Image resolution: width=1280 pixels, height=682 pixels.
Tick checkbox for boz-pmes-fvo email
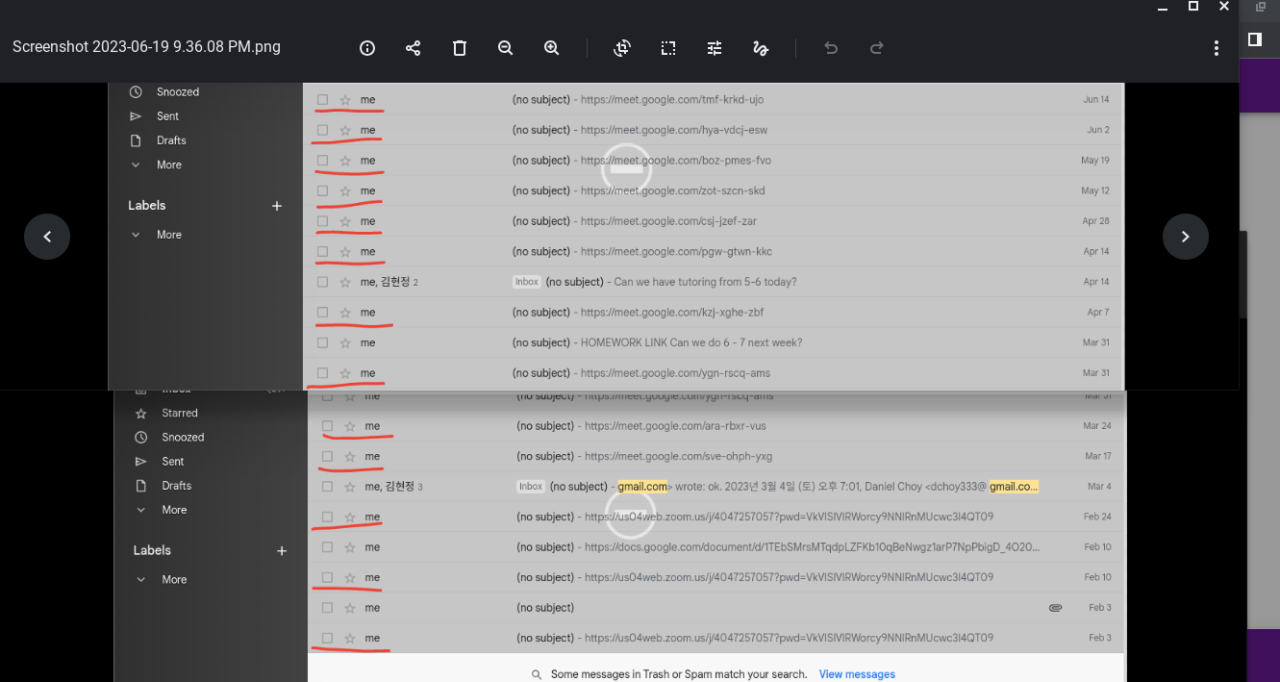(322, 160)
